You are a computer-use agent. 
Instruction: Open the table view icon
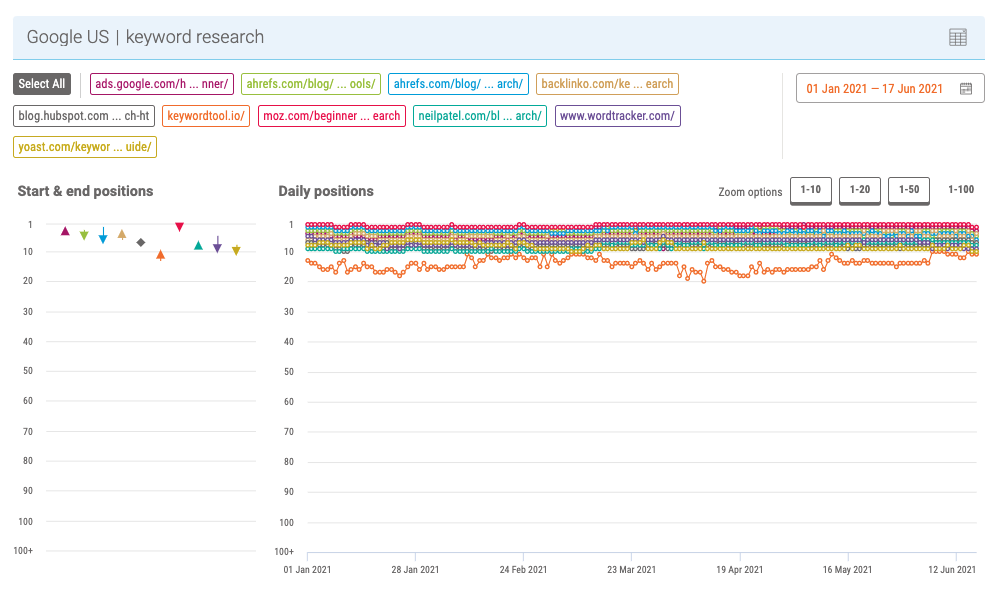pyautogui.click(x=957, y=37)
